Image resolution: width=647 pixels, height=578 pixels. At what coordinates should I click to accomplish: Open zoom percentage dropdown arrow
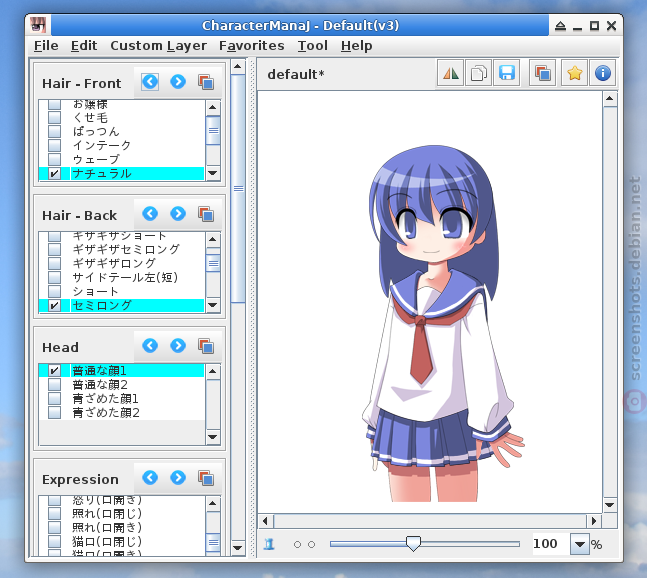(579, 544)
